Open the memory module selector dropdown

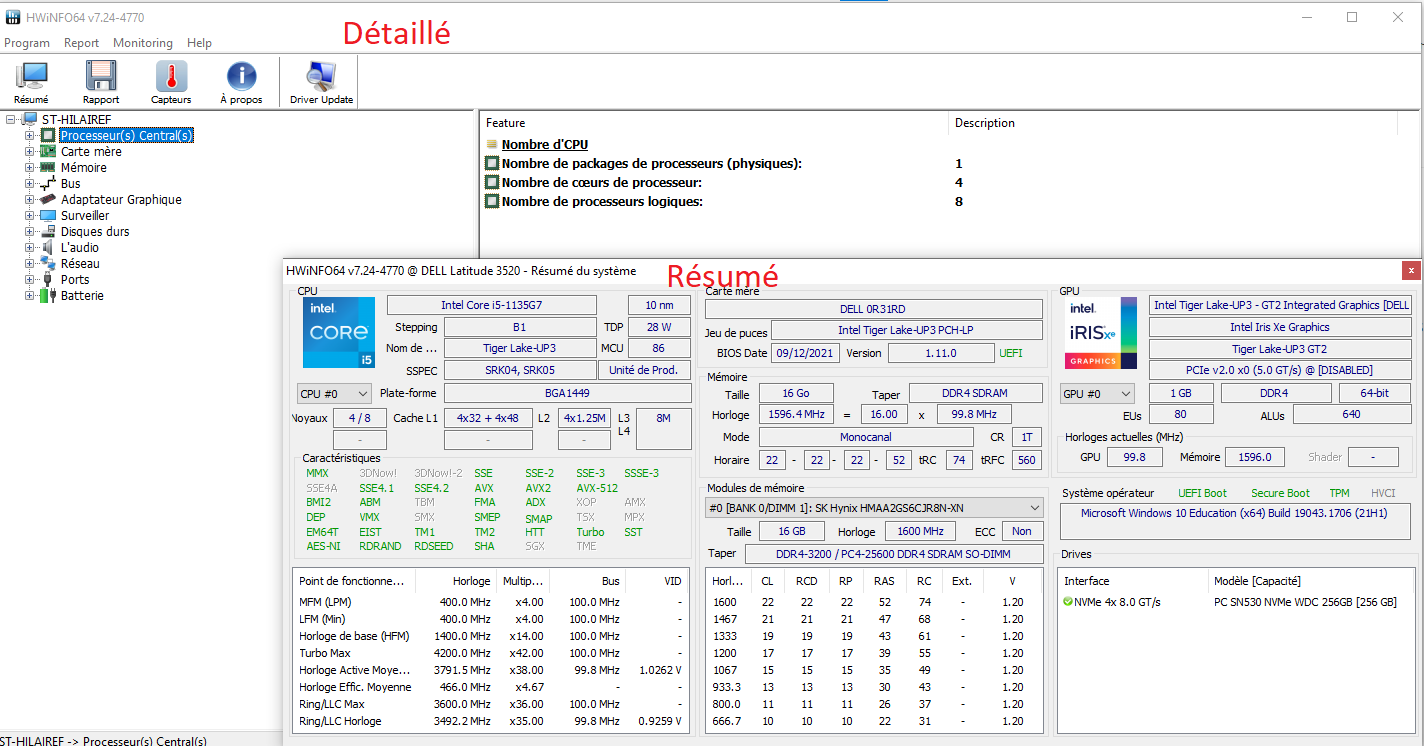tap(873, 508)
